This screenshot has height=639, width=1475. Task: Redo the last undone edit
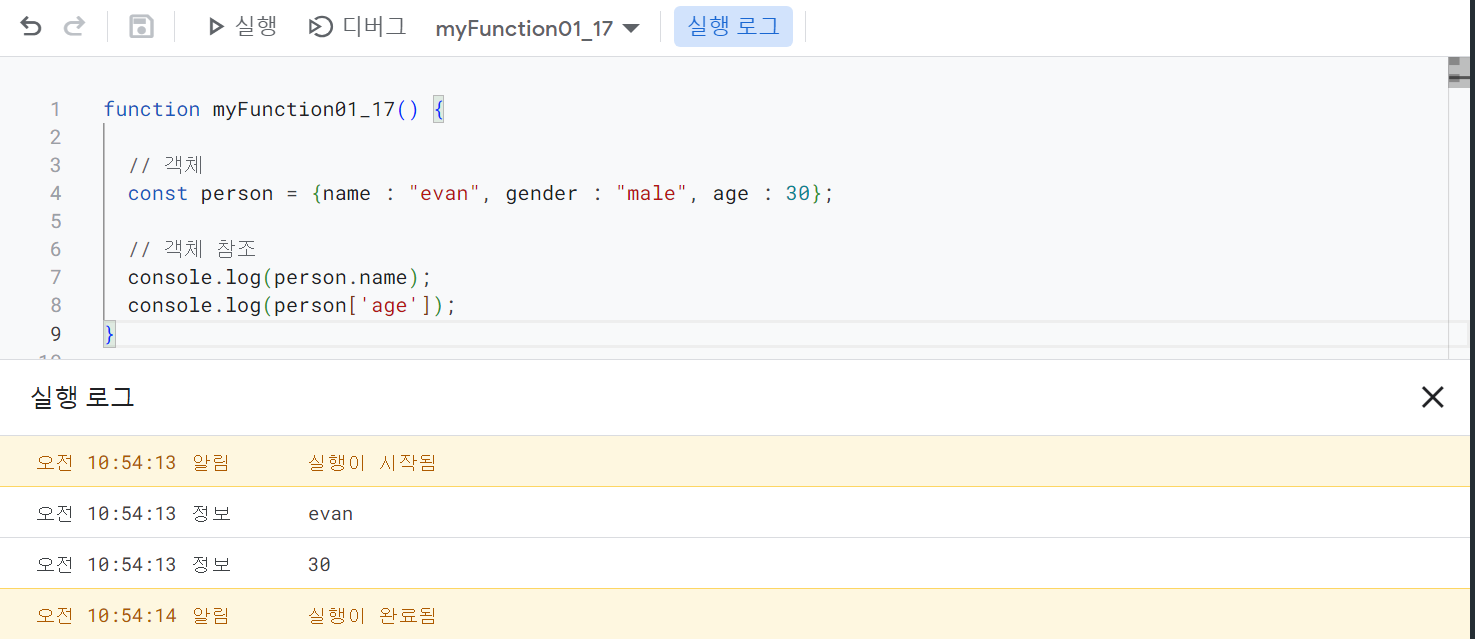coord(75,27)
